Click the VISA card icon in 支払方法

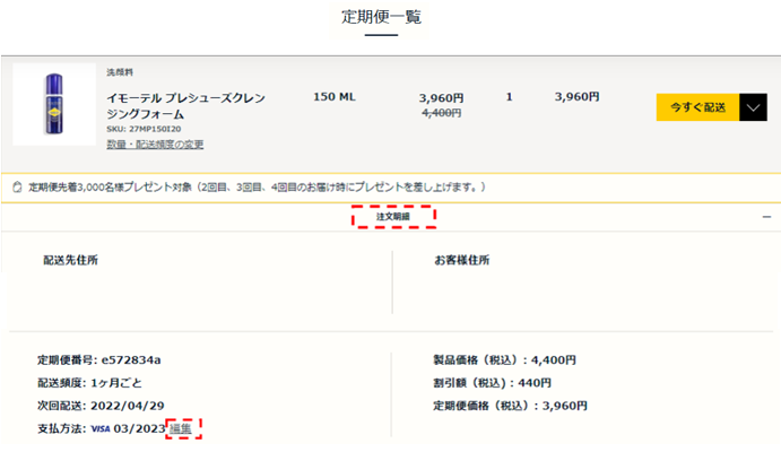(100, 429)
